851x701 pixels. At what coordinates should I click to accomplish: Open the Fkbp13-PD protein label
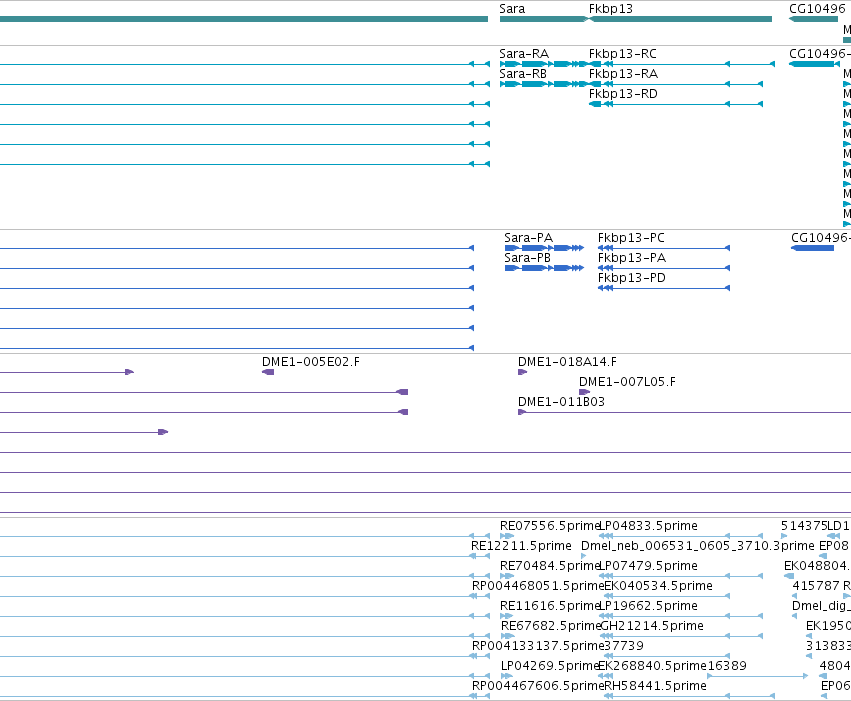(632, 278)
